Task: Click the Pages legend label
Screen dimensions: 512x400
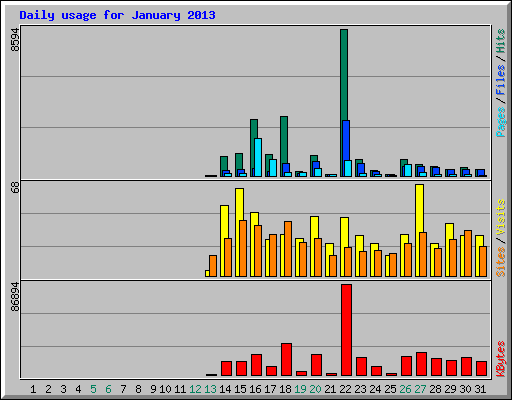Action: click(501, 122)
